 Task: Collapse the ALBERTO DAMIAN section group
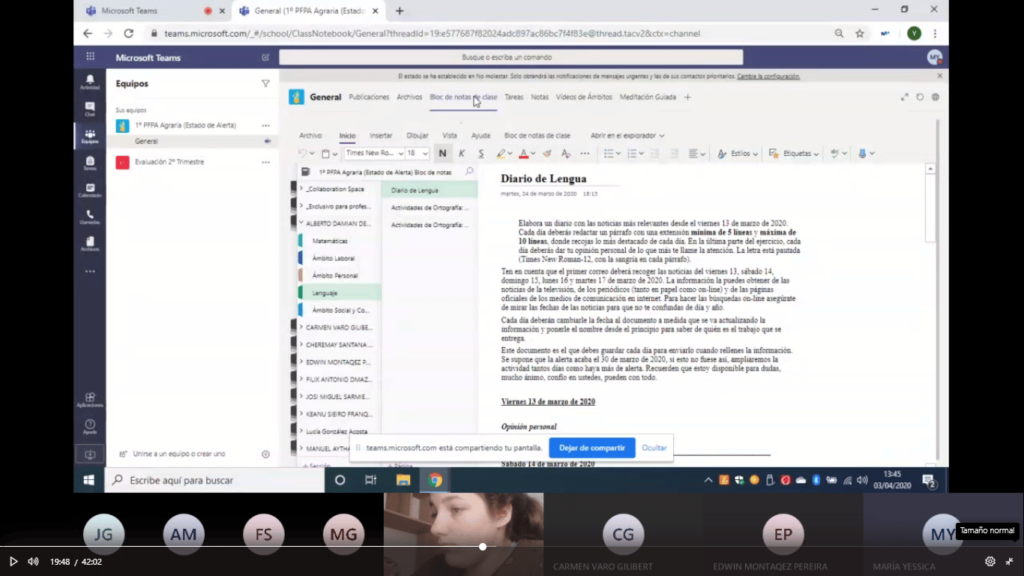[301, 223]
